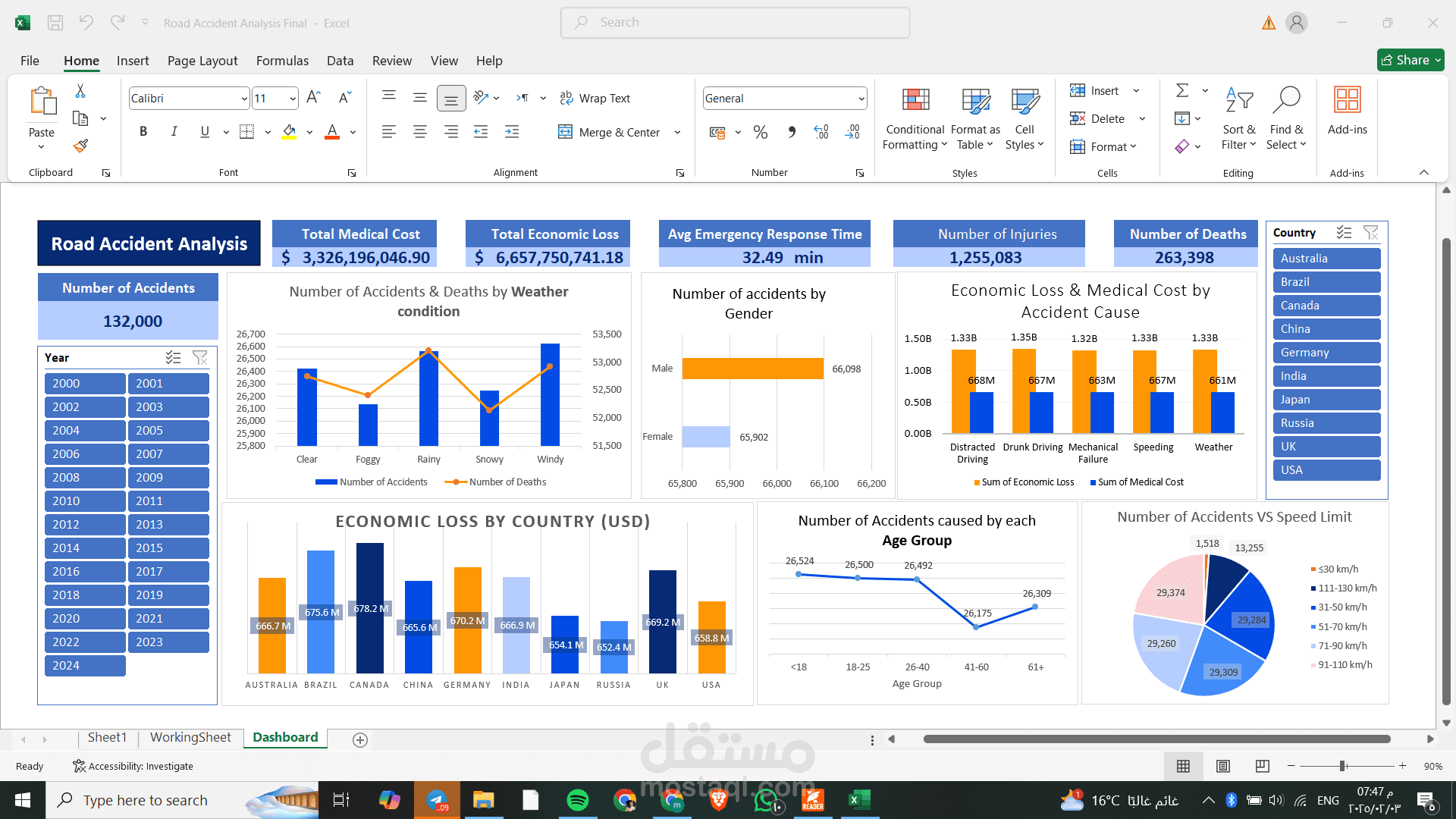Viewport: 1456px width, 819px height.
Task: Toggle Underline formatting
Action: tap(205, 132)
